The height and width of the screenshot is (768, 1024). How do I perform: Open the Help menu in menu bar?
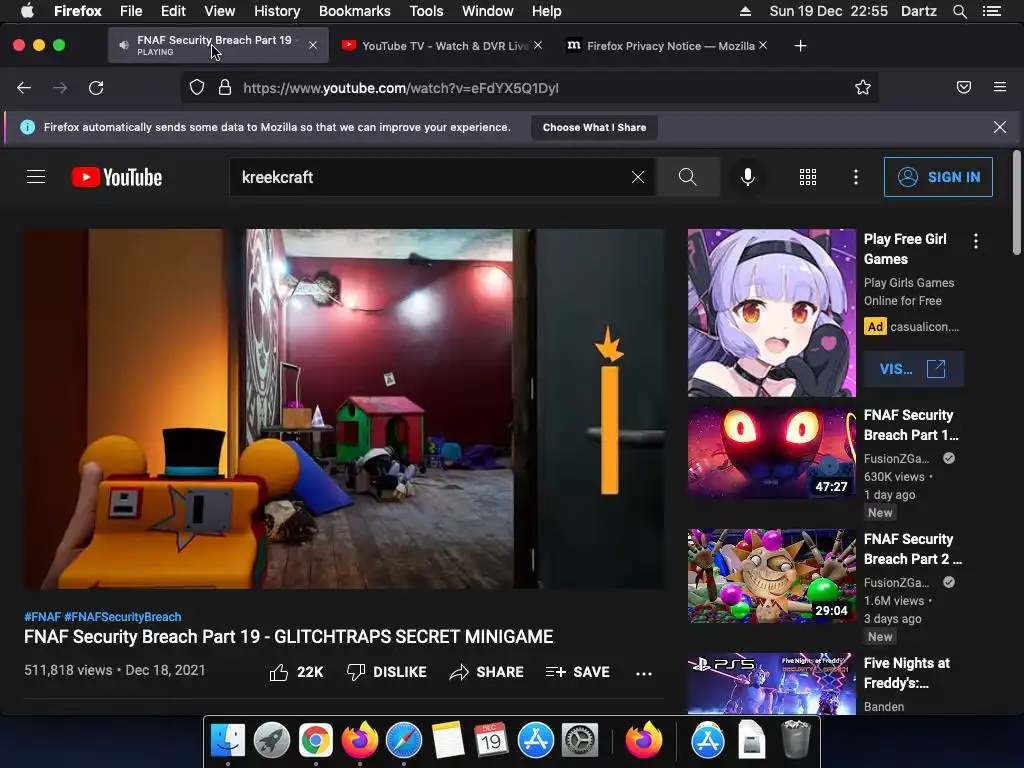click(x=547, y=11)
